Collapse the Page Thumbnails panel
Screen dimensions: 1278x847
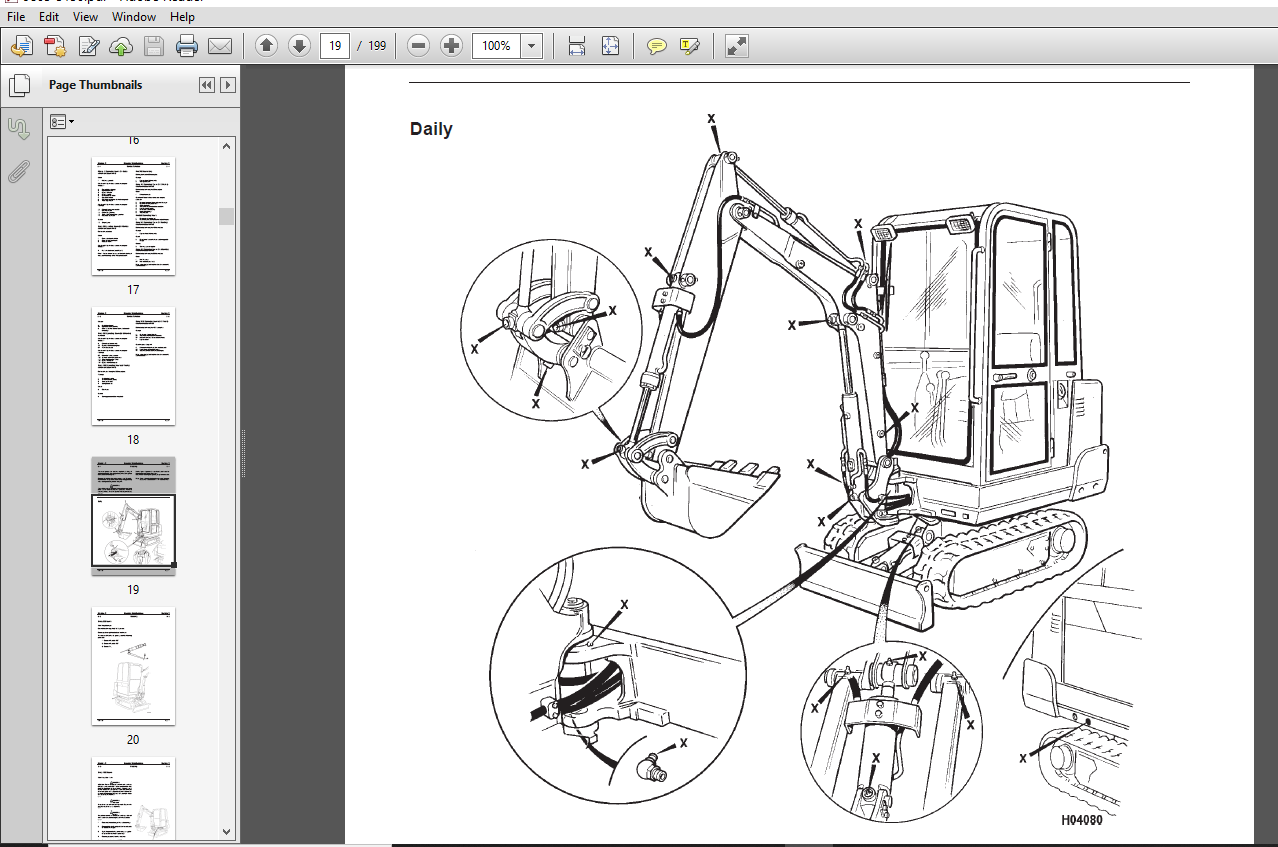coord(207,85)
